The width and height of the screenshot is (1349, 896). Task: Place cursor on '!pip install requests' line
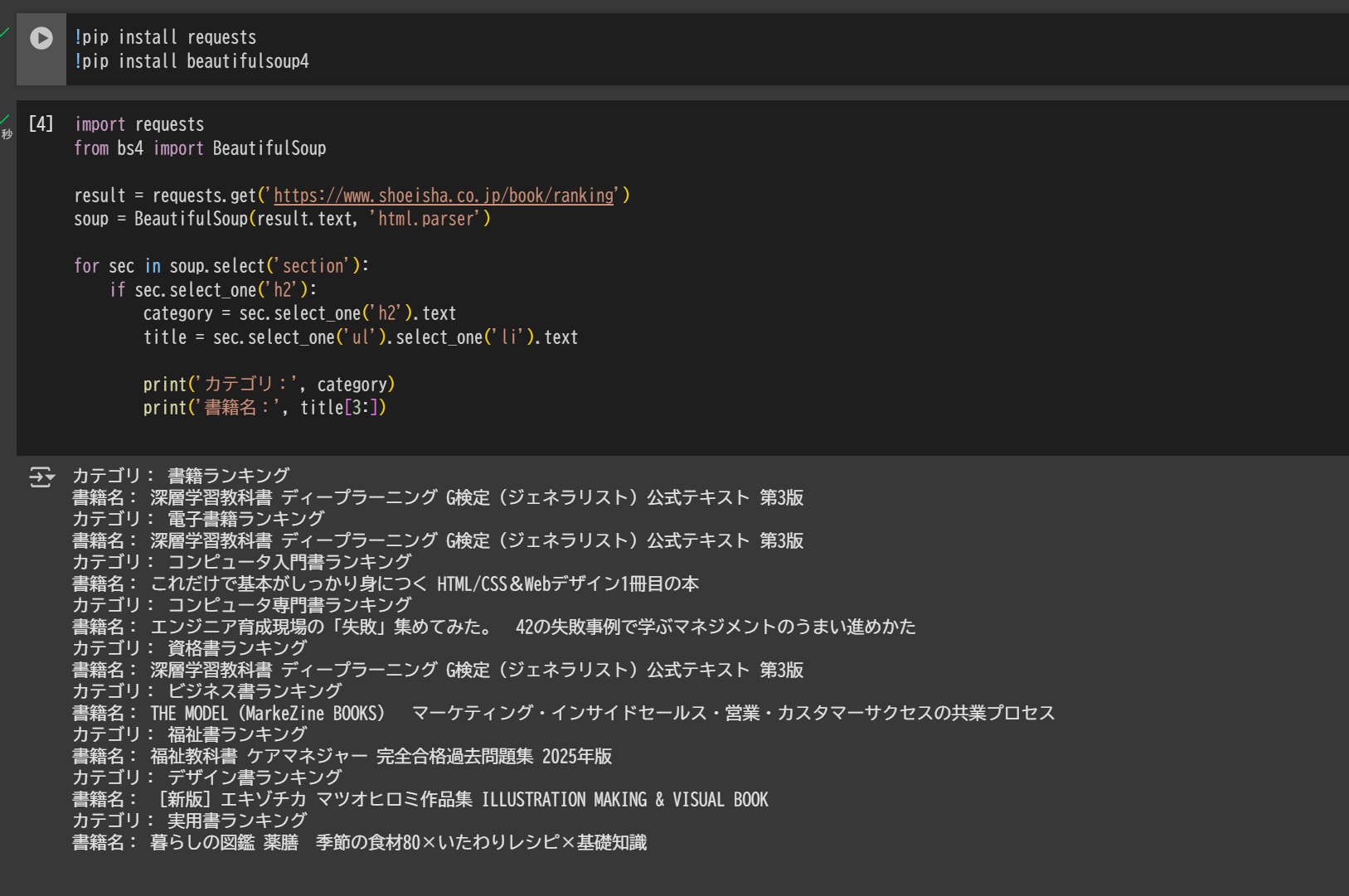(x=166, y=37)
